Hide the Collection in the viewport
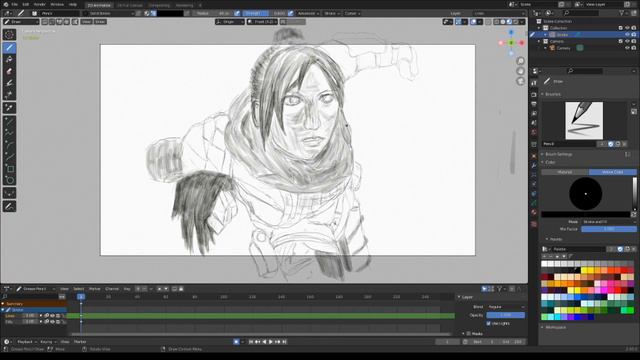The width and height of the screenshot is (640, 360). (627, 28)
